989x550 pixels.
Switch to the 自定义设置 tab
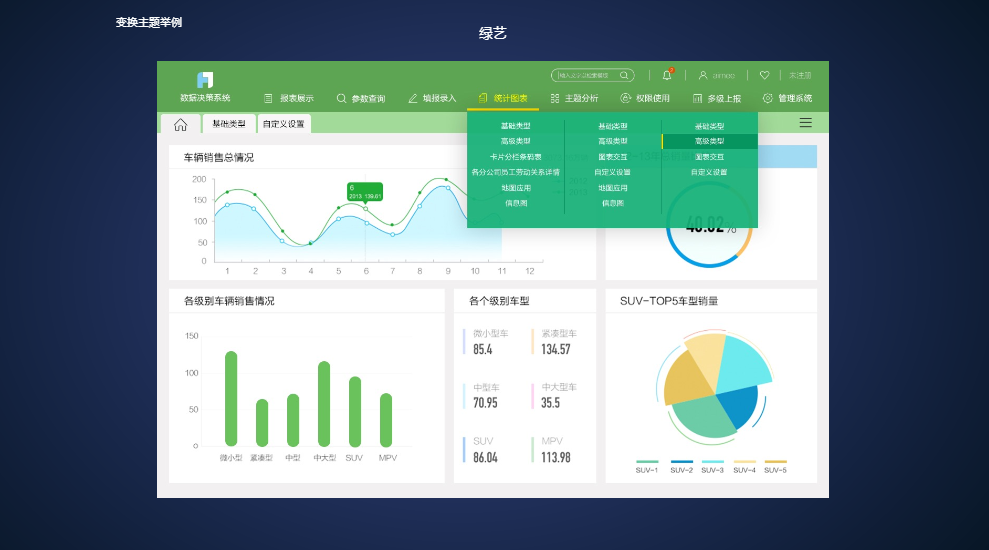point(283,124)
